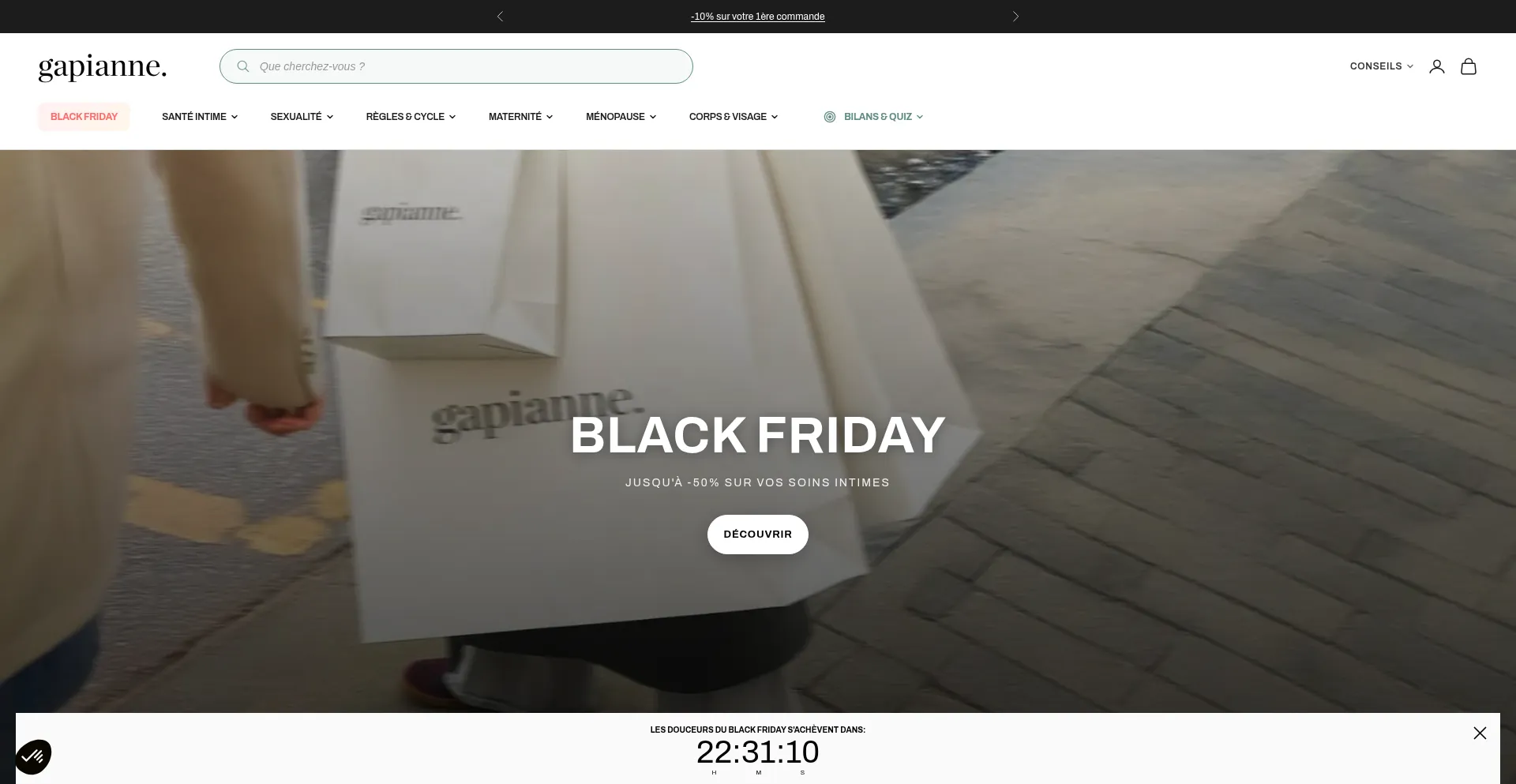The height and width of the screenshot is (784, 1516).
Task: Go to the gapianne. home logo
Action: [103, 67]
